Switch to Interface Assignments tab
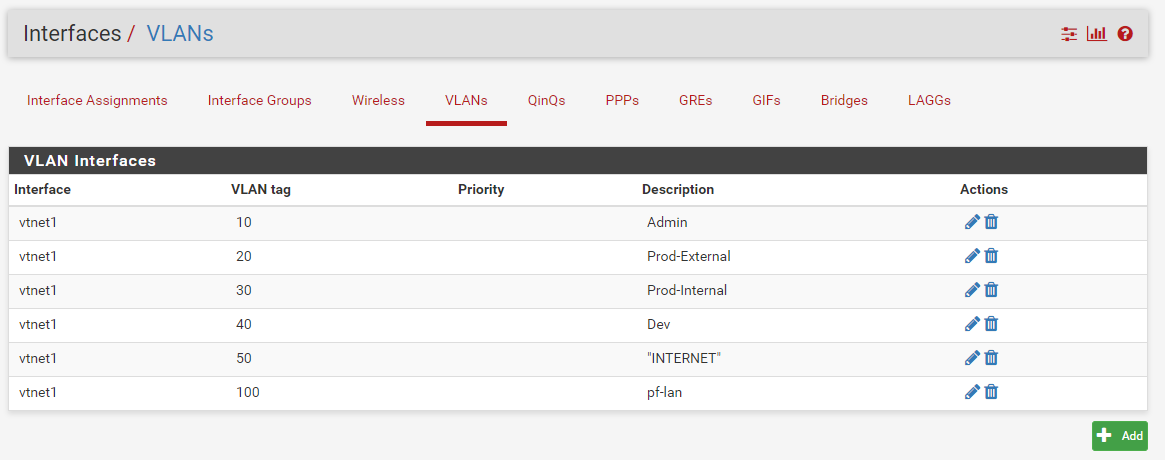The height and width of the screenshot is (460, 1165). pos(97,100)
